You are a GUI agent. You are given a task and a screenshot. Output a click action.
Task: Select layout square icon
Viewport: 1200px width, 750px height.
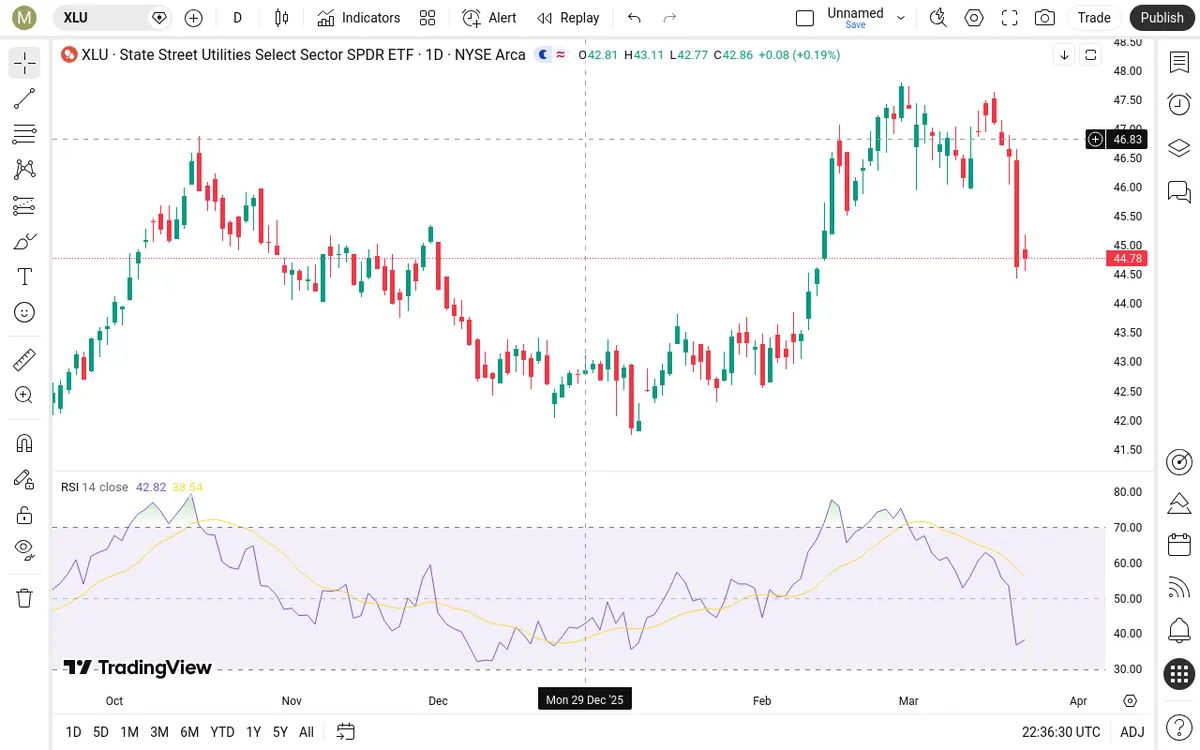(x=805, y=18)
